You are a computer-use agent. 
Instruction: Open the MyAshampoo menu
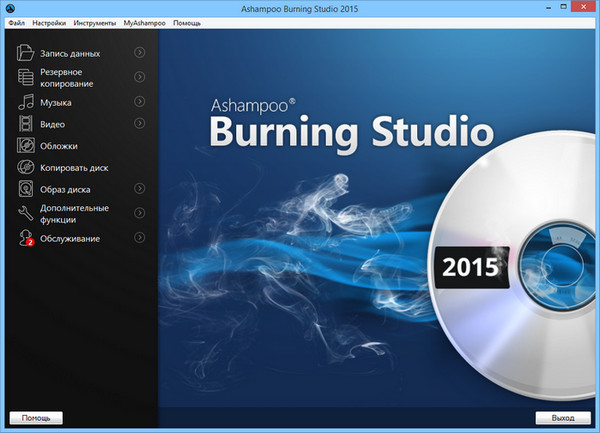(x=145, y=21)
